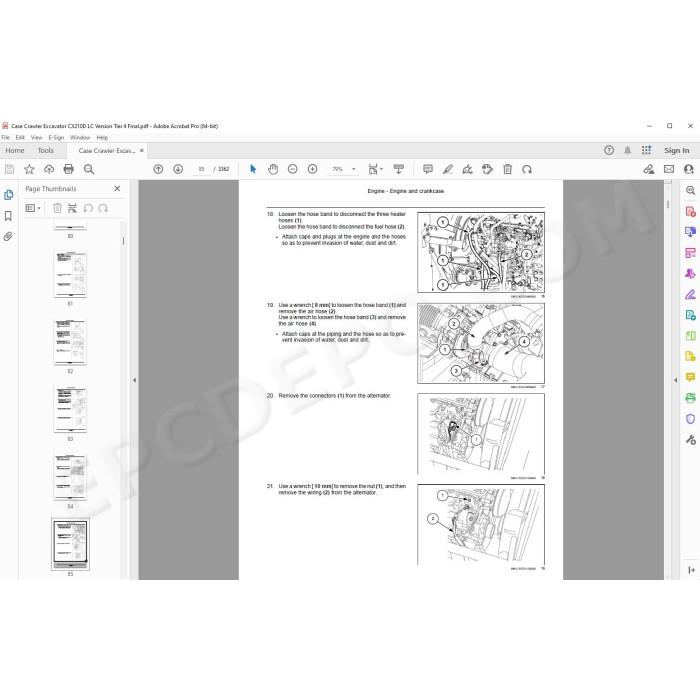Select page 84 thumbnail
Screen dimensions: 700x700
70,477
